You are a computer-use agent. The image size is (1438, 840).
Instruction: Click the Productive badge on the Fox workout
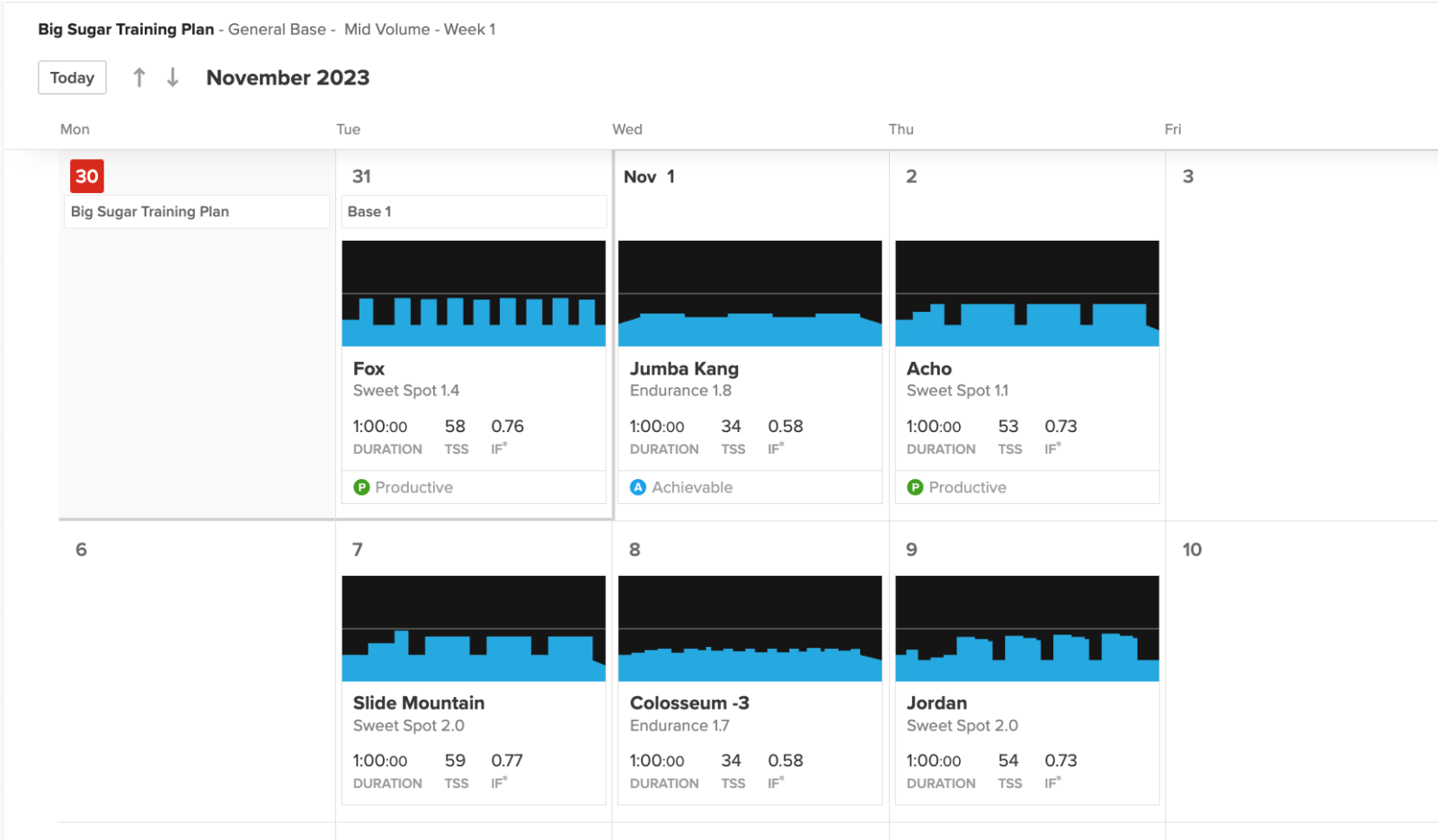click(403, 487)
